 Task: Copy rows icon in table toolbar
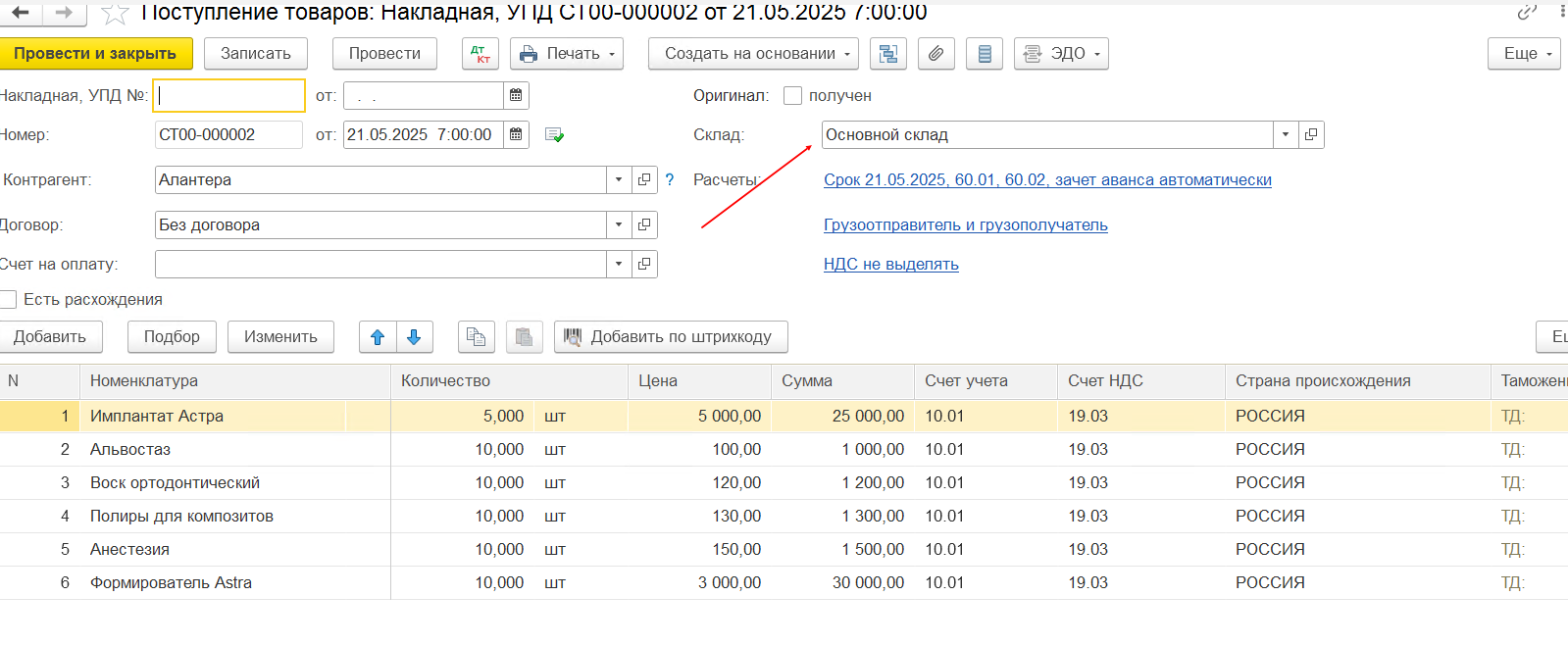[477, 336]
